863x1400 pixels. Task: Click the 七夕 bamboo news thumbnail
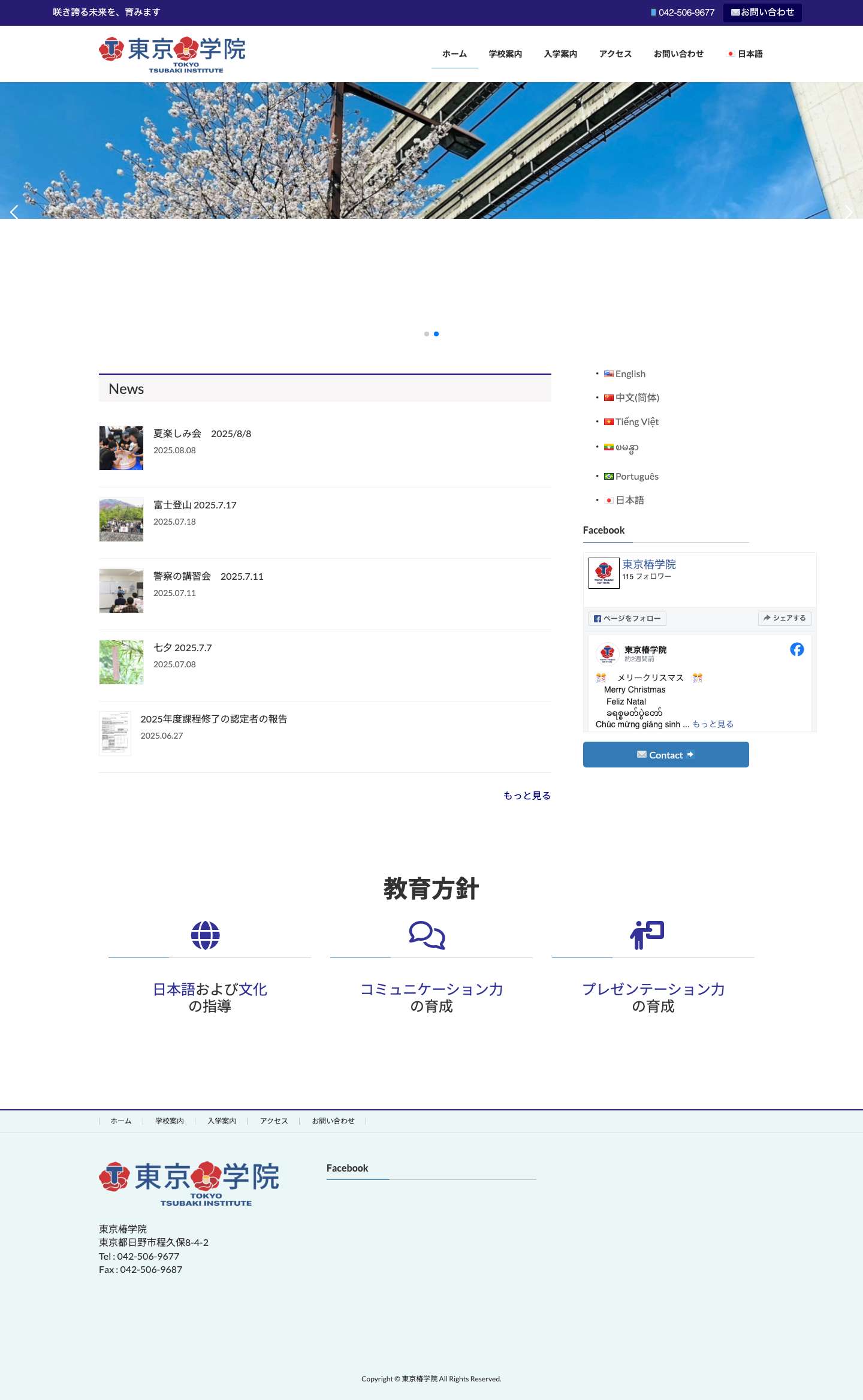point(121,662)
